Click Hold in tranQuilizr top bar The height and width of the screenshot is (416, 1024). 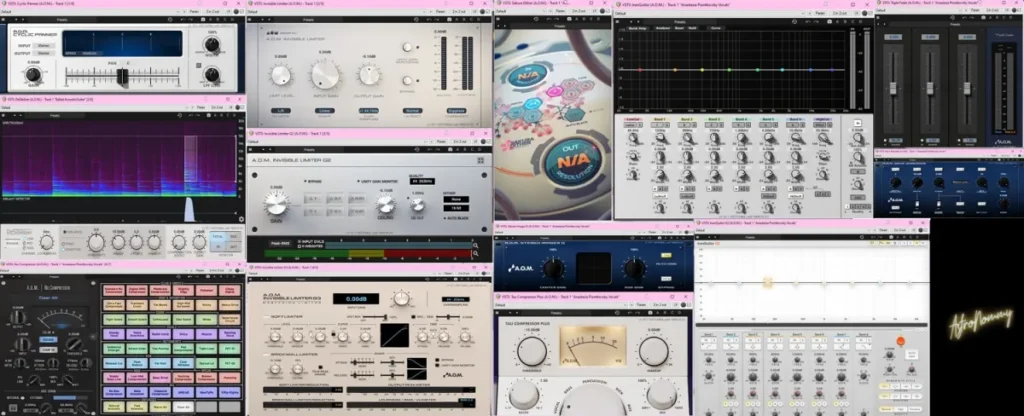692,28
